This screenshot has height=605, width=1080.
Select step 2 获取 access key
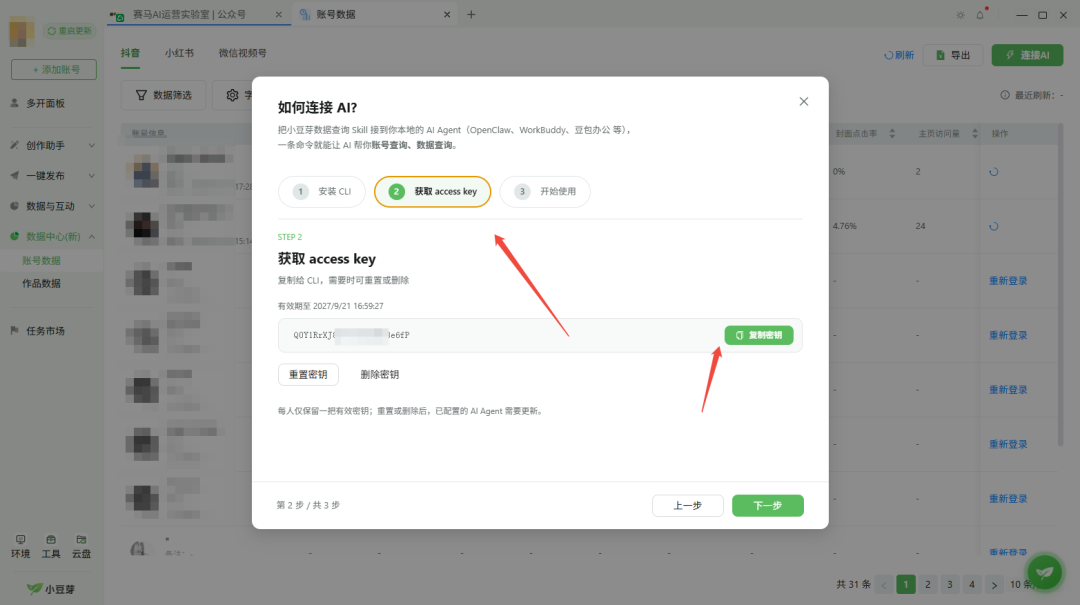(x=433, y=192)
